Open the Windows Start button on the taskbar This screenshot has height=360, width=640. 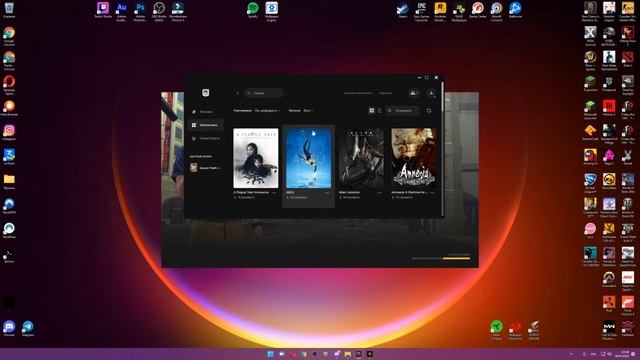coord(270,354)
